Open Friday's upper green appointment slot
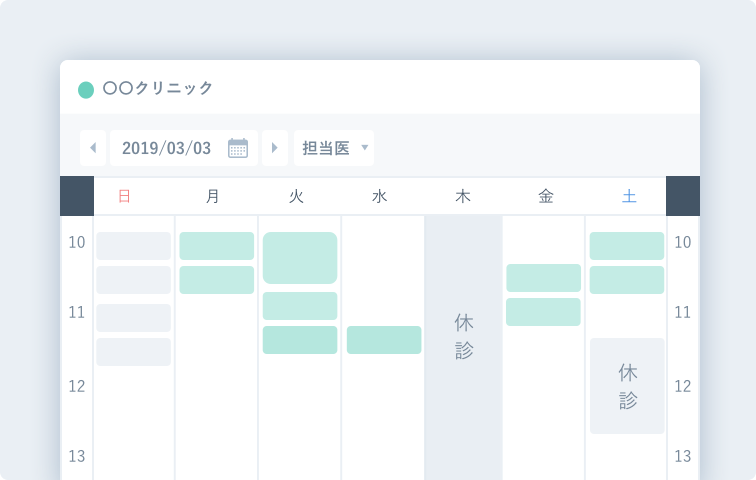Viewport: 756px width, 480px height. [x=543, y=278]
